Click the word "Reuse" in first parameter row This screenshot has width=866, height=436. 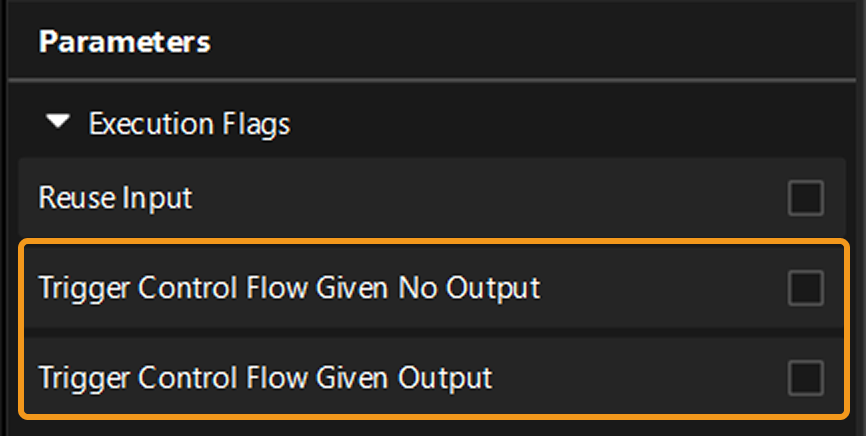tap(76, 198)
